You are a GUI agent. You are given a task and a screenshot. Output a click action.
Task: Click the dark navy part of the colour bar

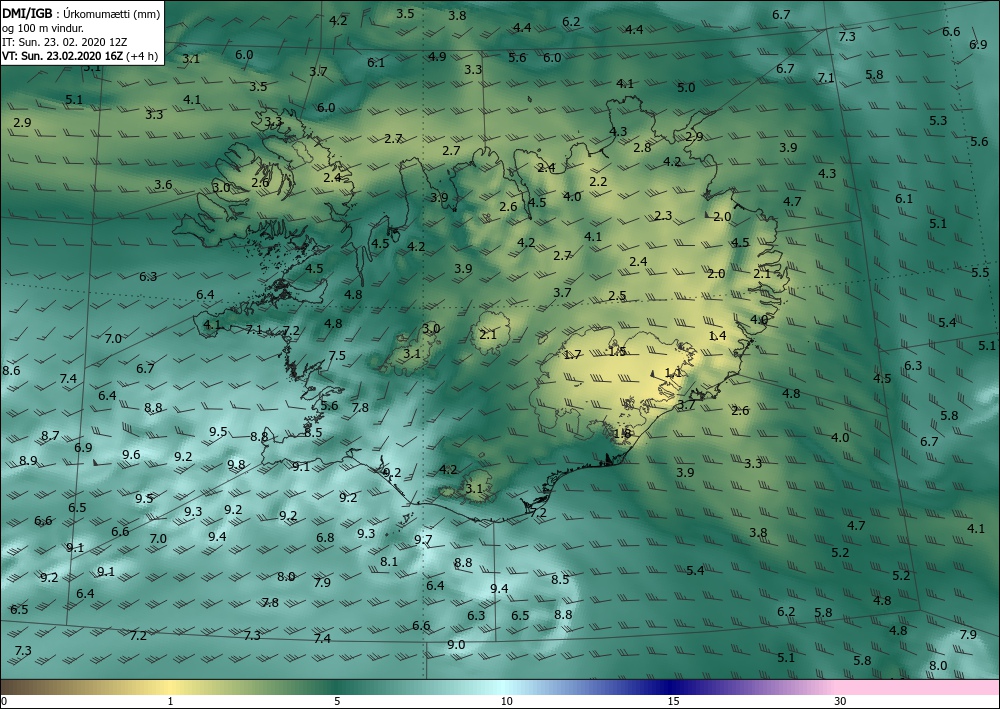click(x=668, y=687)
